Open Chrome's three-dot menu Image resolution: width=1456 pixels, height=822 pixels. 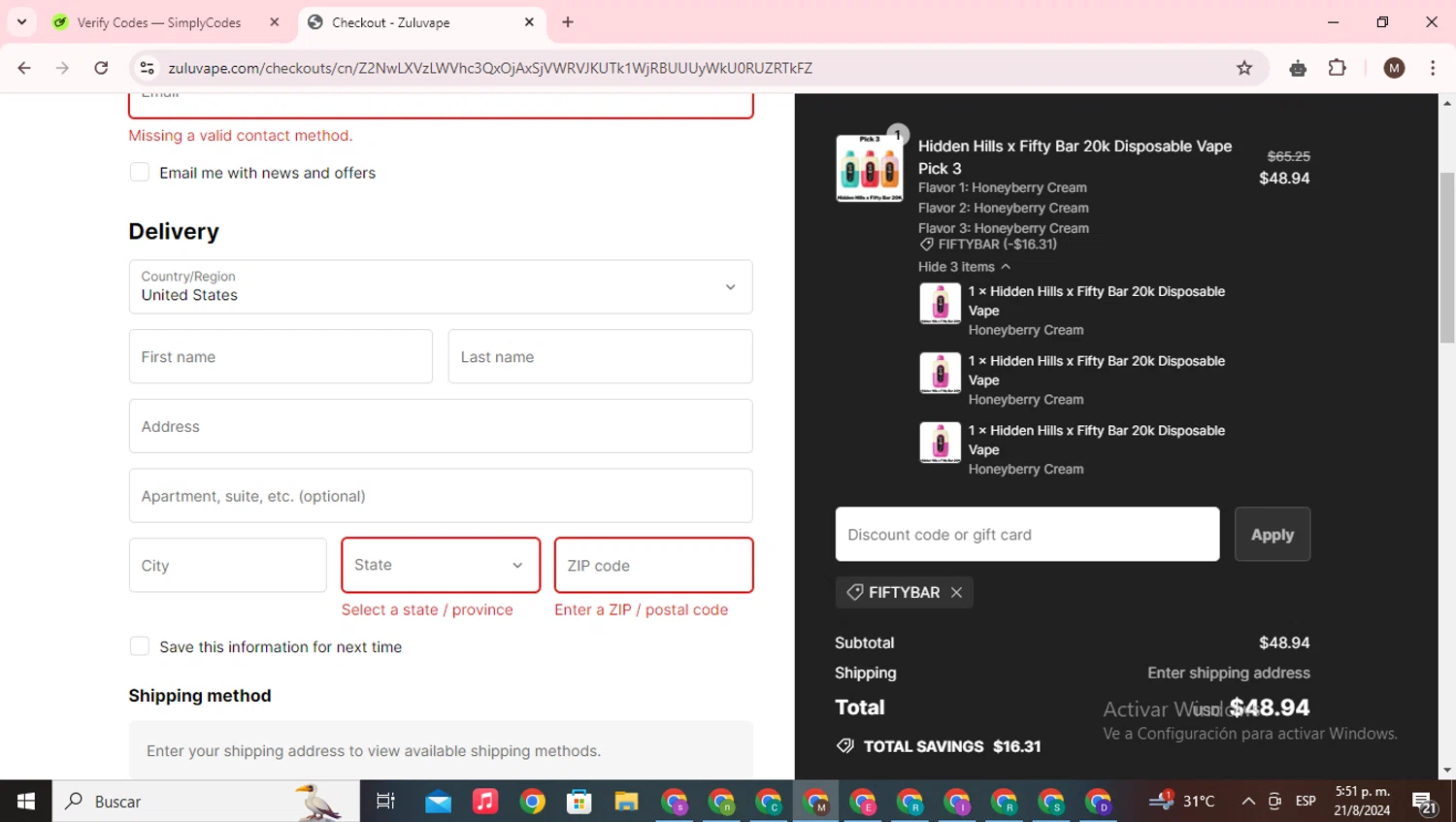1433,68
